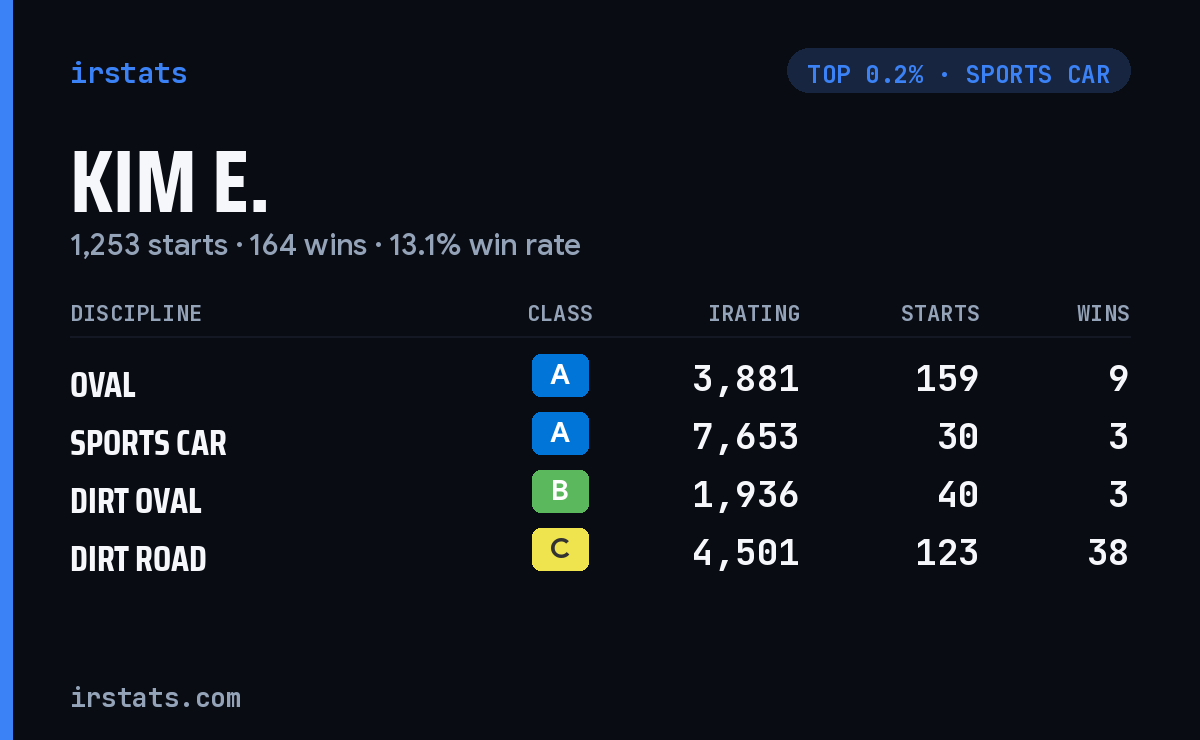
Task: Open the irstats logo at top
Action: coord(129,73)
